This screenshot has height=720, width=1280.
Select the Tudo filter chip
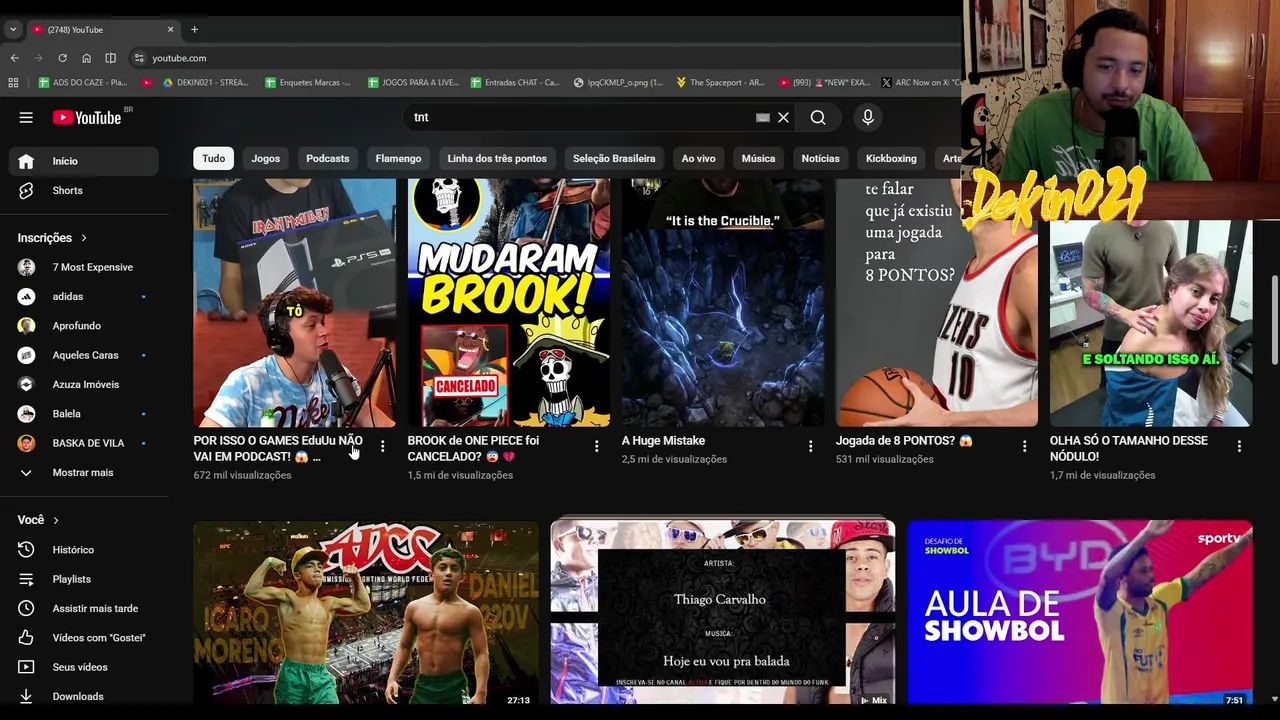[x=214, y=158]
